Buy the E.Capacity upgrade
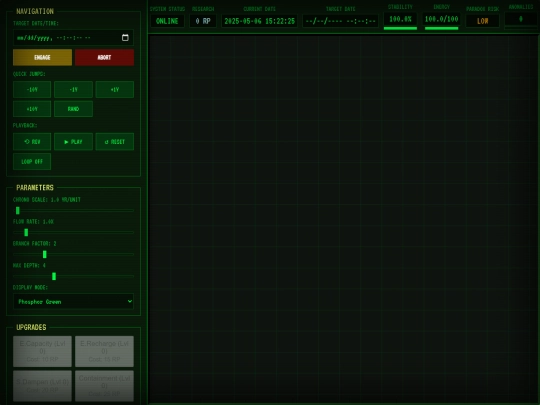This screenshot has width=540, height=405. [x=42, y=351]
